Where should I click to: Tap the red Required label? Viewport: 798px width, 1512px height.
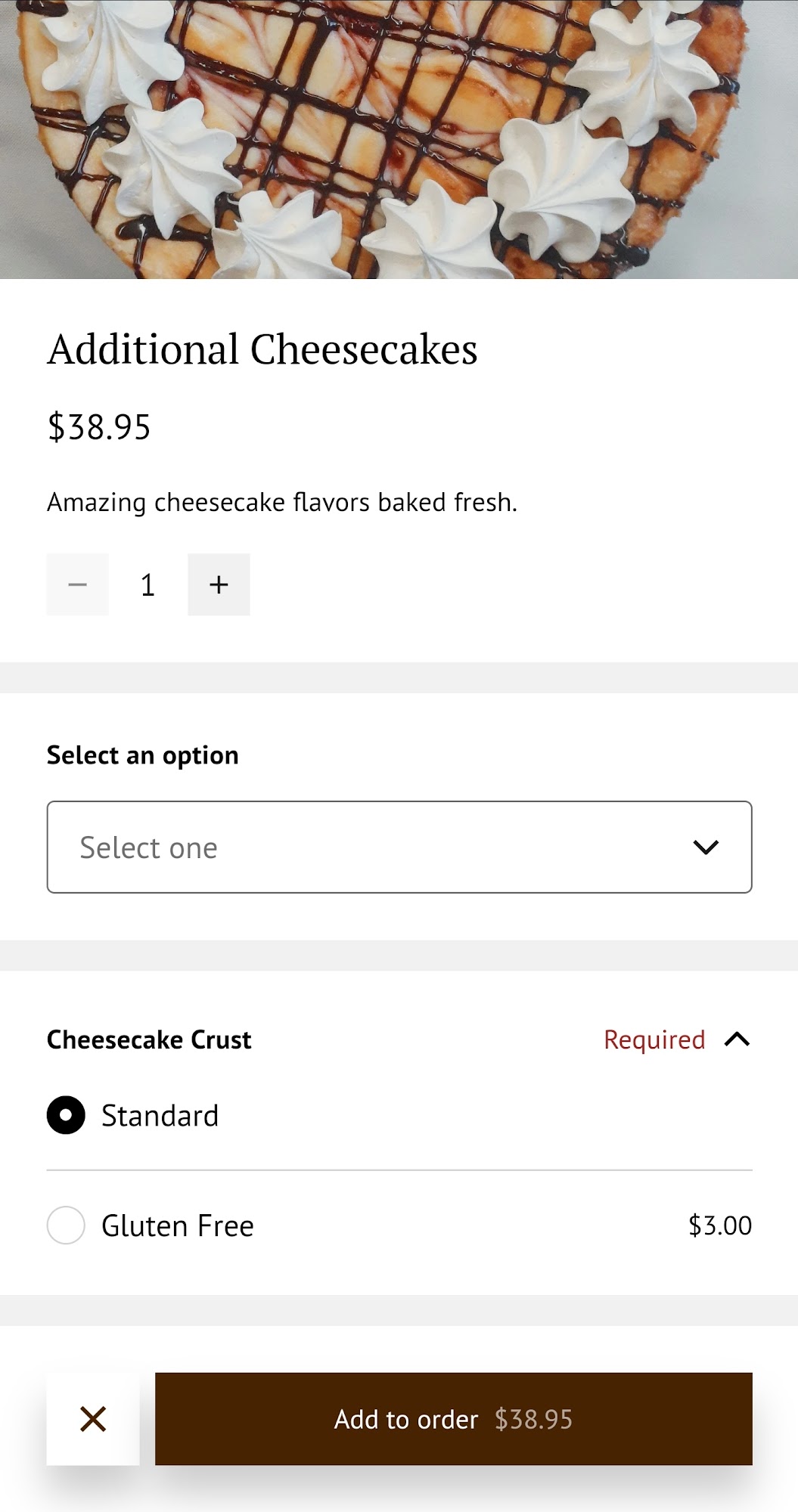654,1039
